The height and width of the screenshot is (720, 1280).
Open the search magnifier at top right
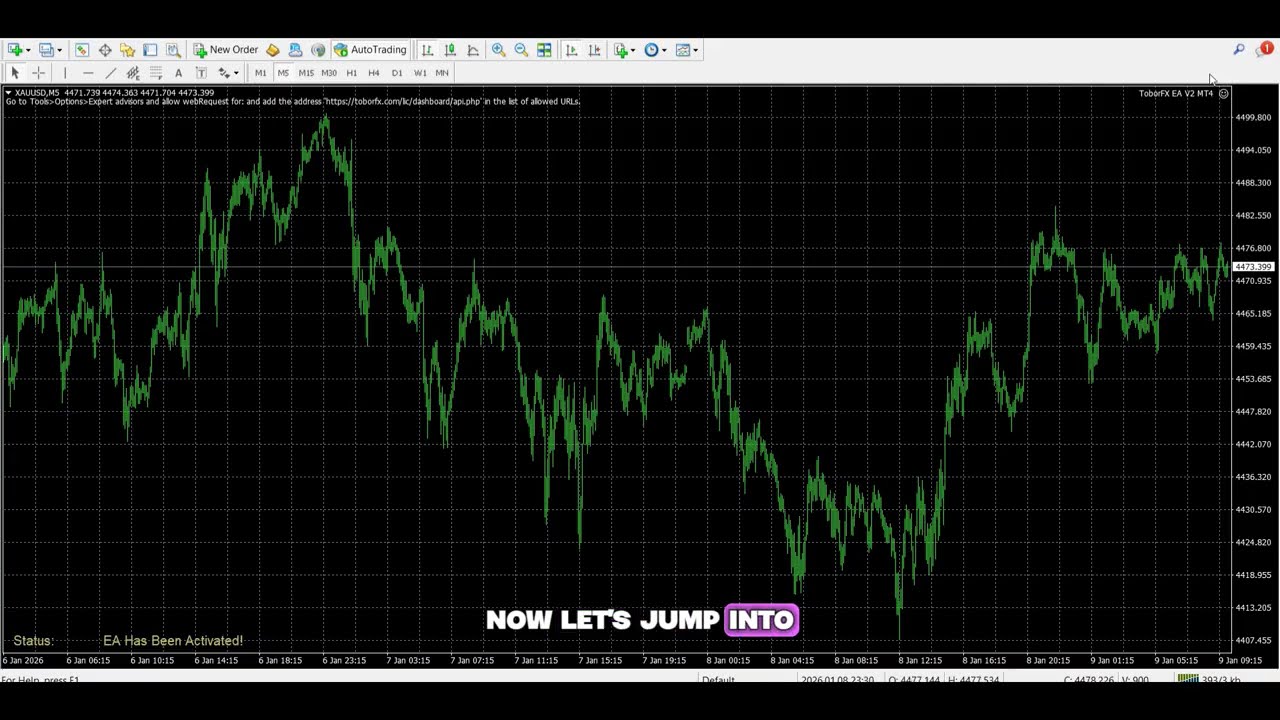coord(1238,49)
